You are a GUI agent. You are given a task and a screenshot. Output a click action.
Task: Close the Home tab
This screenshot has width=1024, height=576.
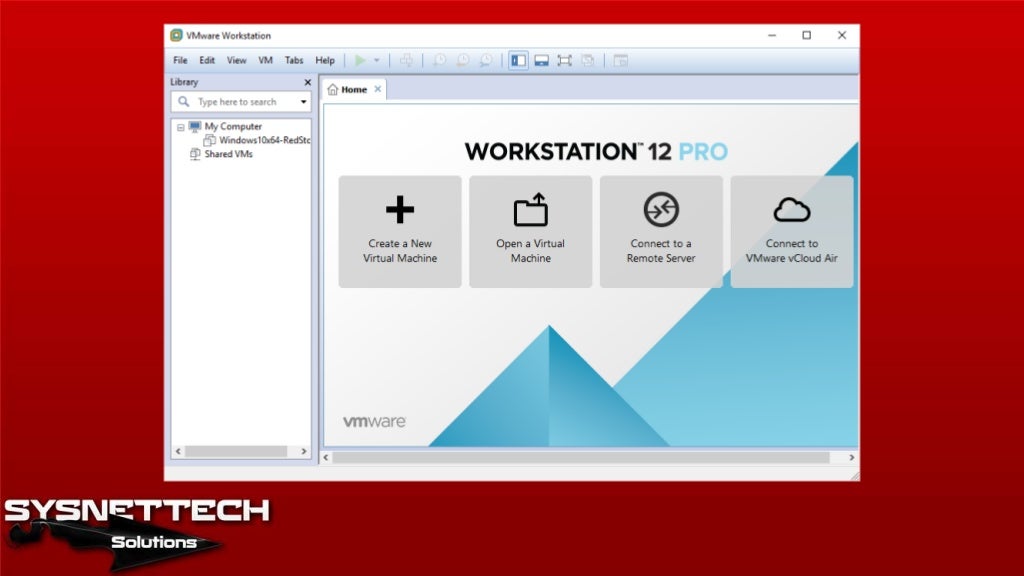point(377,89)
